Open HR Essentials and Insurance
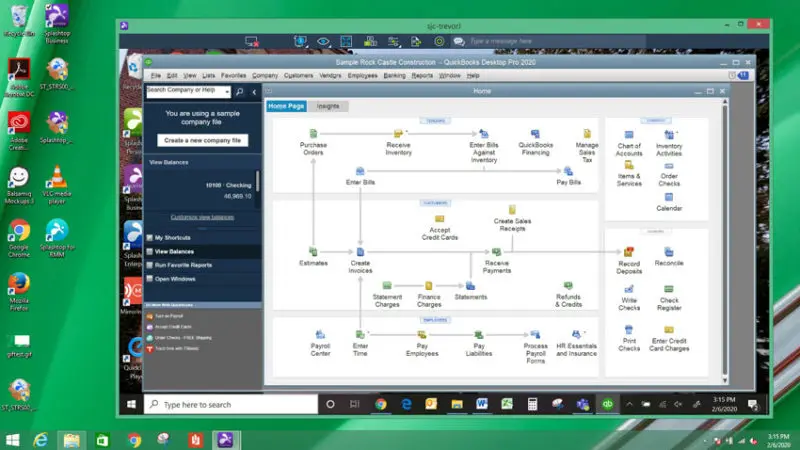This screenshot has width=800, height=450. click(576, 335)
